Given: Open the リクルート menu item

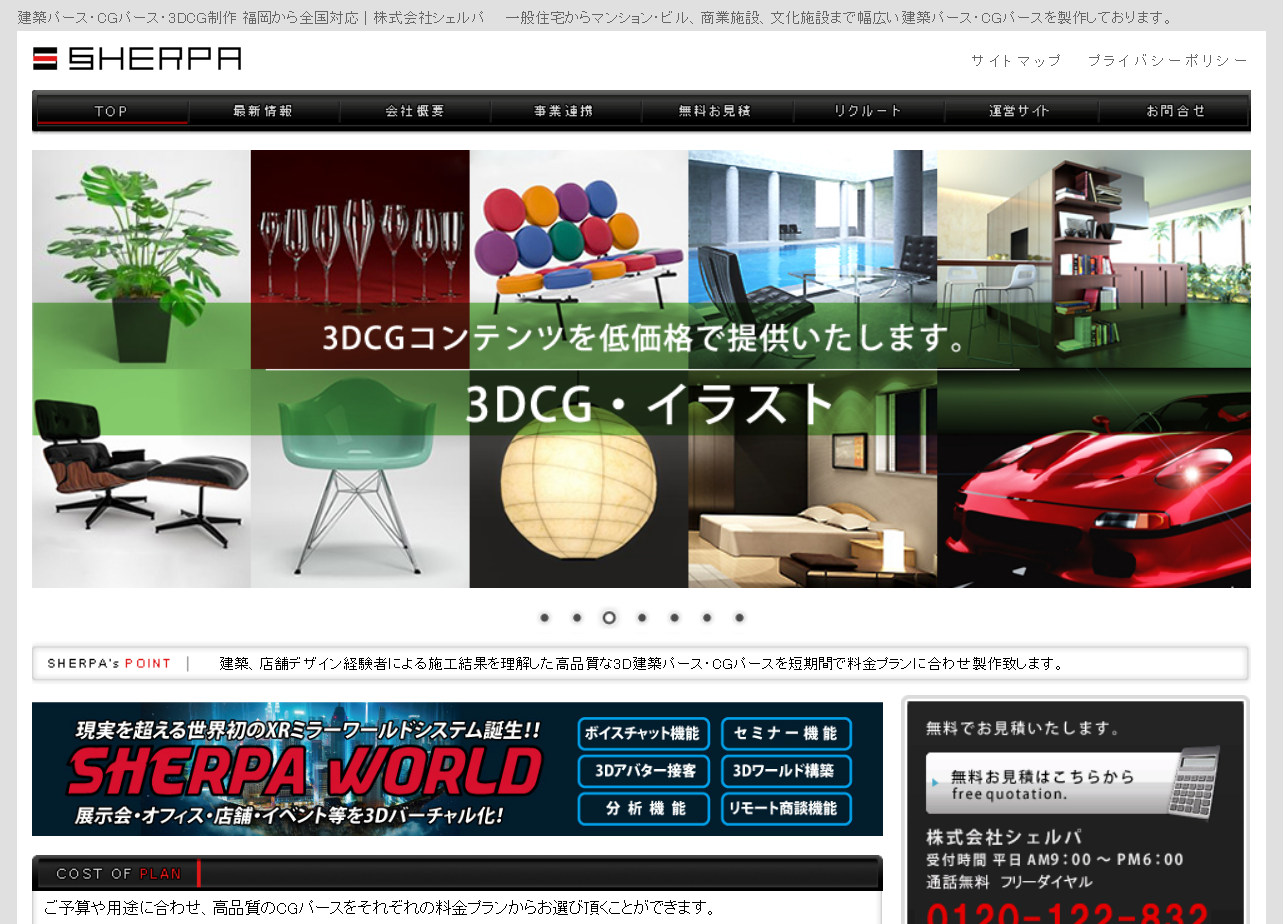Looking at the screenshot, I should [868, 111].
